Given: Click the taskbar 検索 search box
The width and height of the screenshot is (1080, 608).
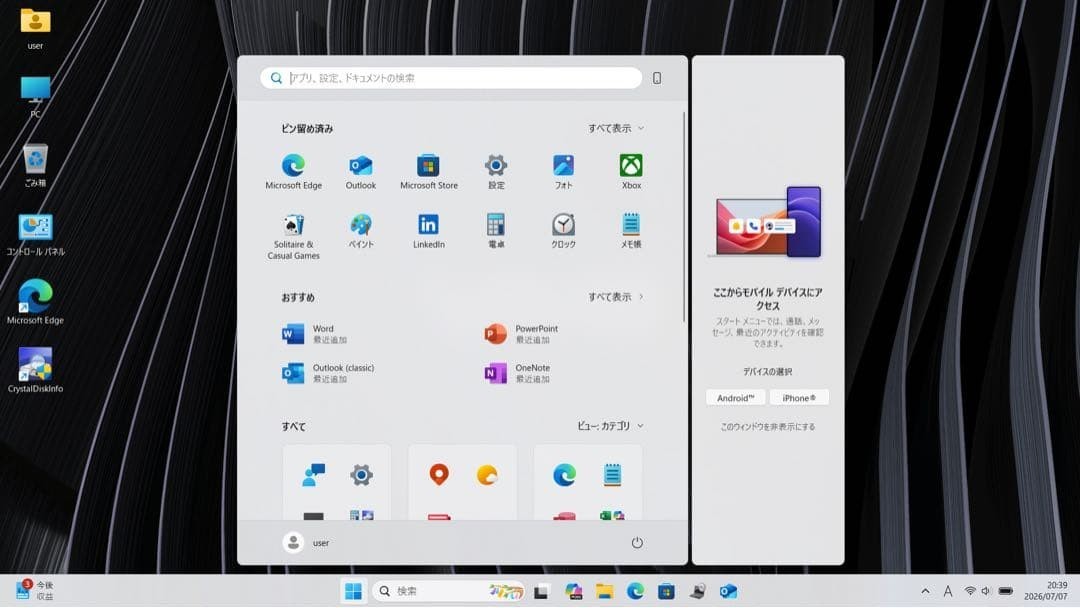Looking at the screenshot, I should pyautogui.click(x=449, y=591).
